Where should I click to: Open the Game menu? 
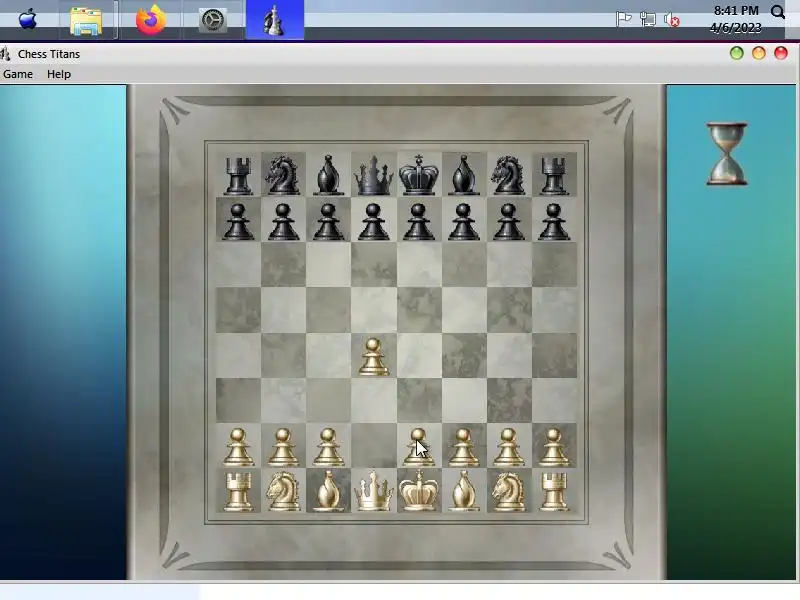pos(18,74)
